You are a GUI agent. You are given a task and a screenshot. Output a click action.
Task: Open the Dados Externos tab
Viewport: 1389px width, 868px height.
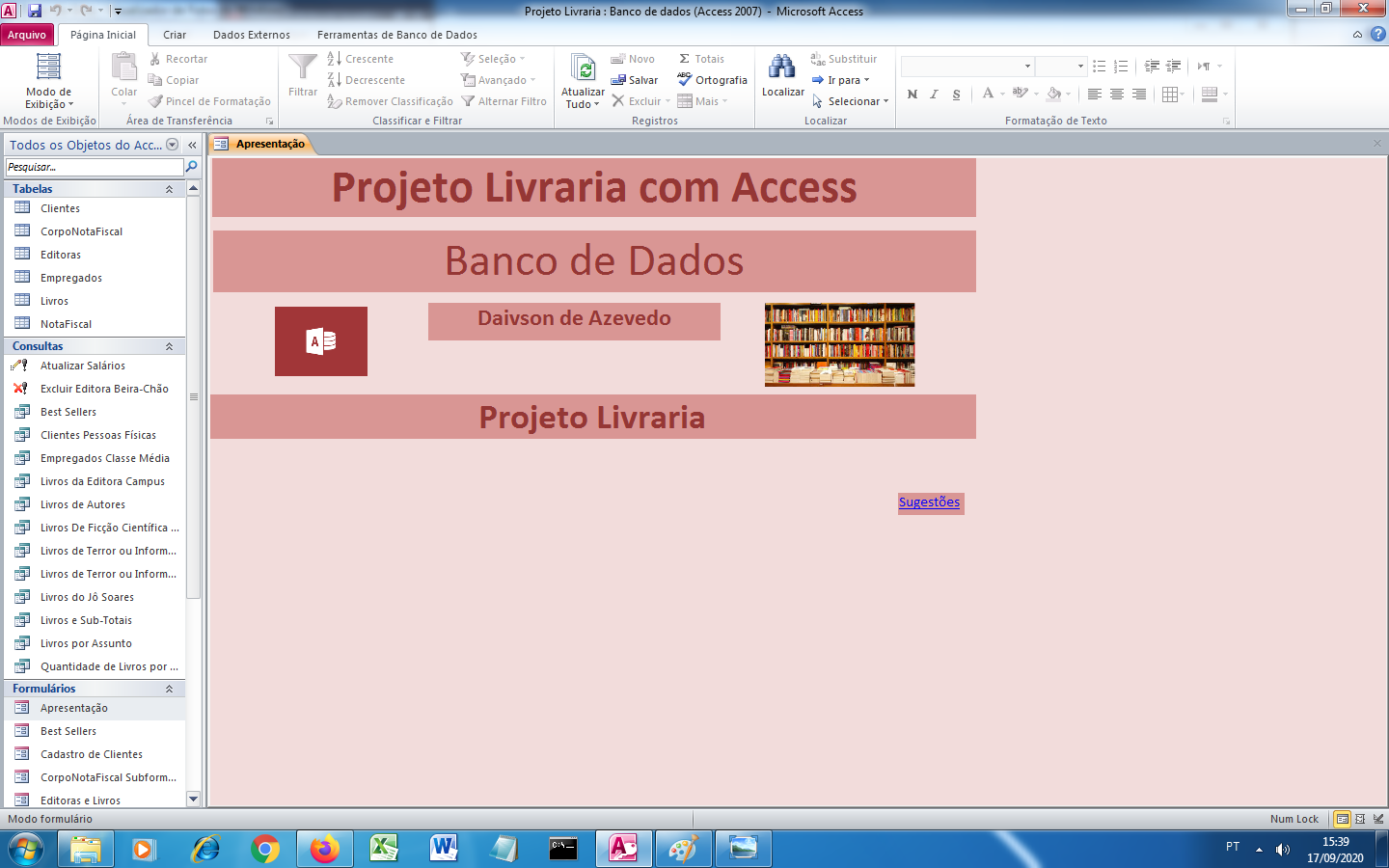251,32
